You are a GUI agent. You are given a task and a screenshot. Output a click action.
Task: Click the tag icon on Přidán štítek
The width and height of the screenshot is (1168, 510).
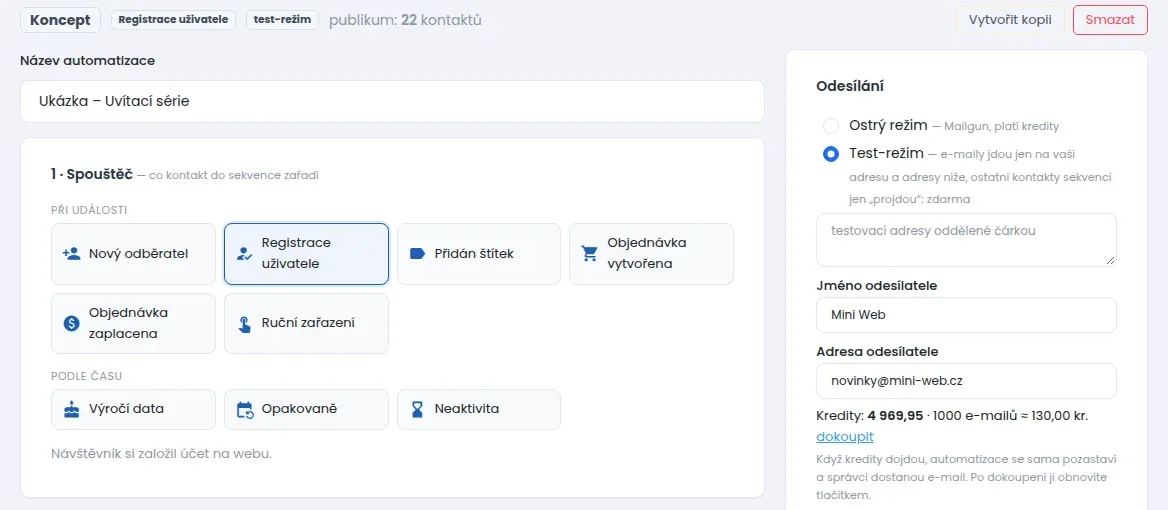coord(417,254)
